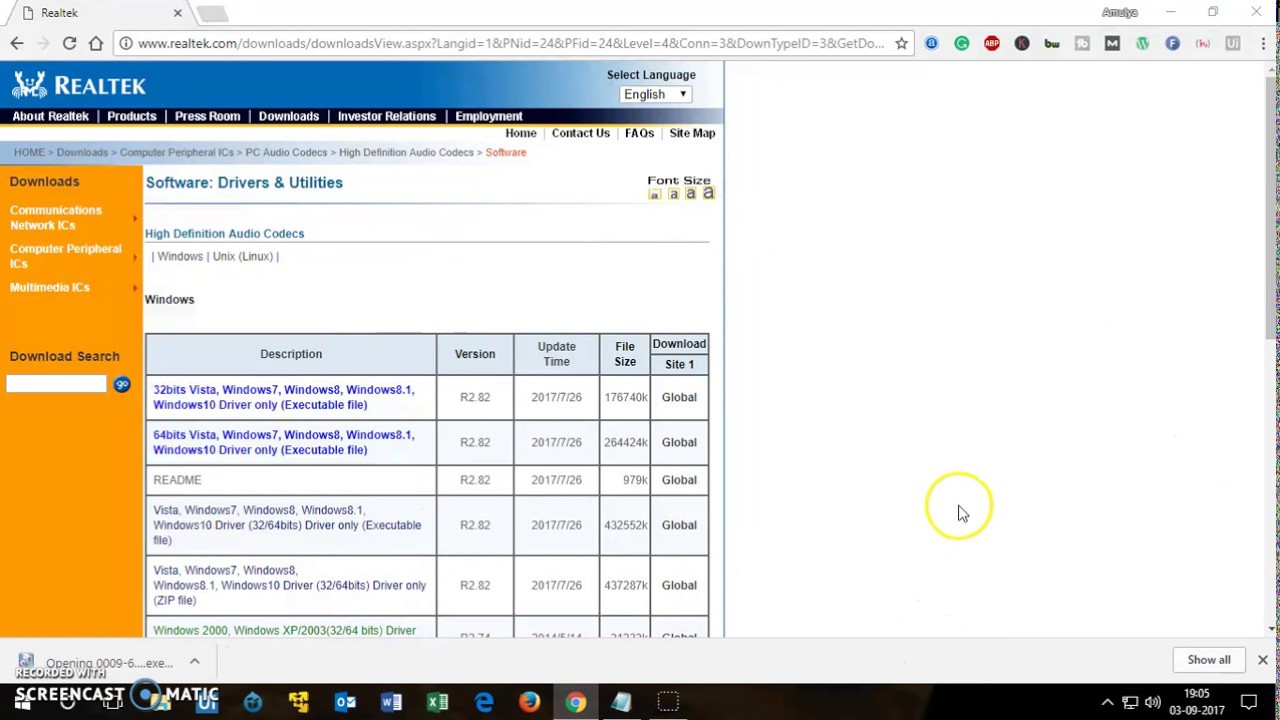Open the pink parentheses extension icon
The width and height of the screenshot is (1280, 720).
pos(1202,43)
